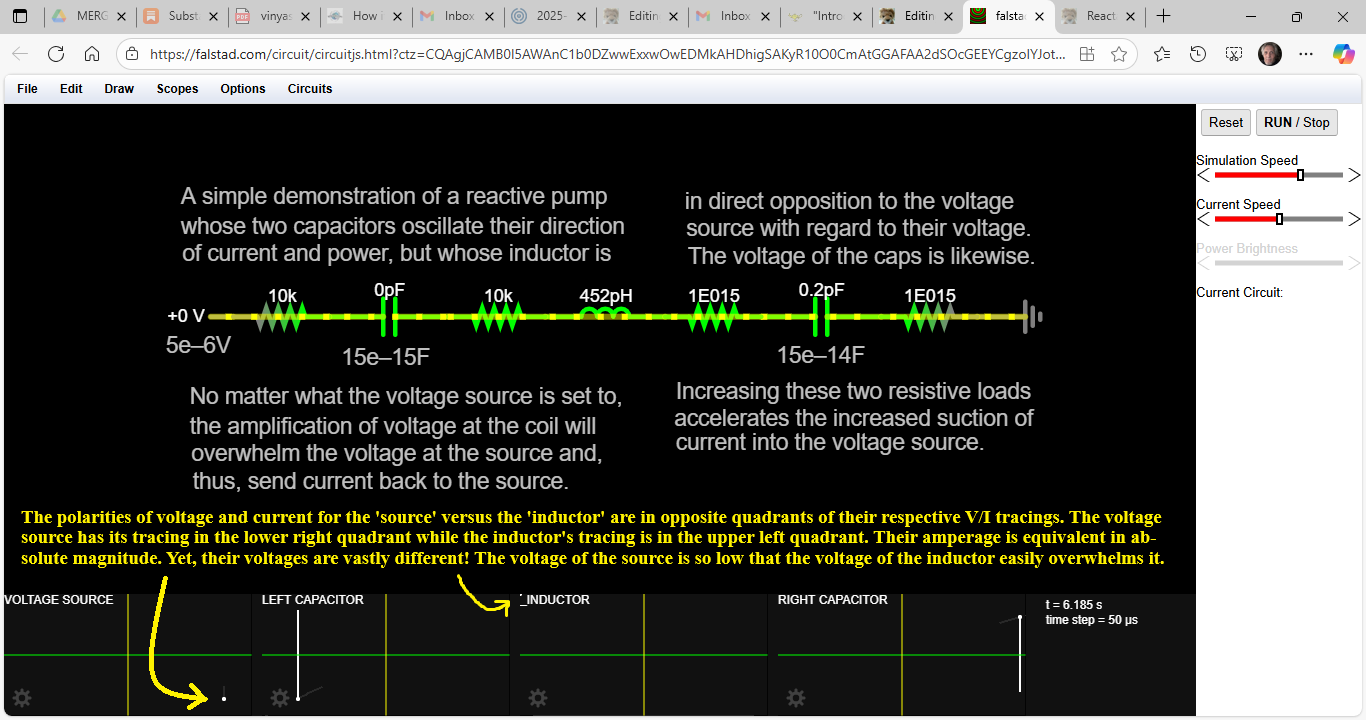Switch to the MERG tab
The height and width of the screenshot is (720, 1366).
[x=88, y=16]
